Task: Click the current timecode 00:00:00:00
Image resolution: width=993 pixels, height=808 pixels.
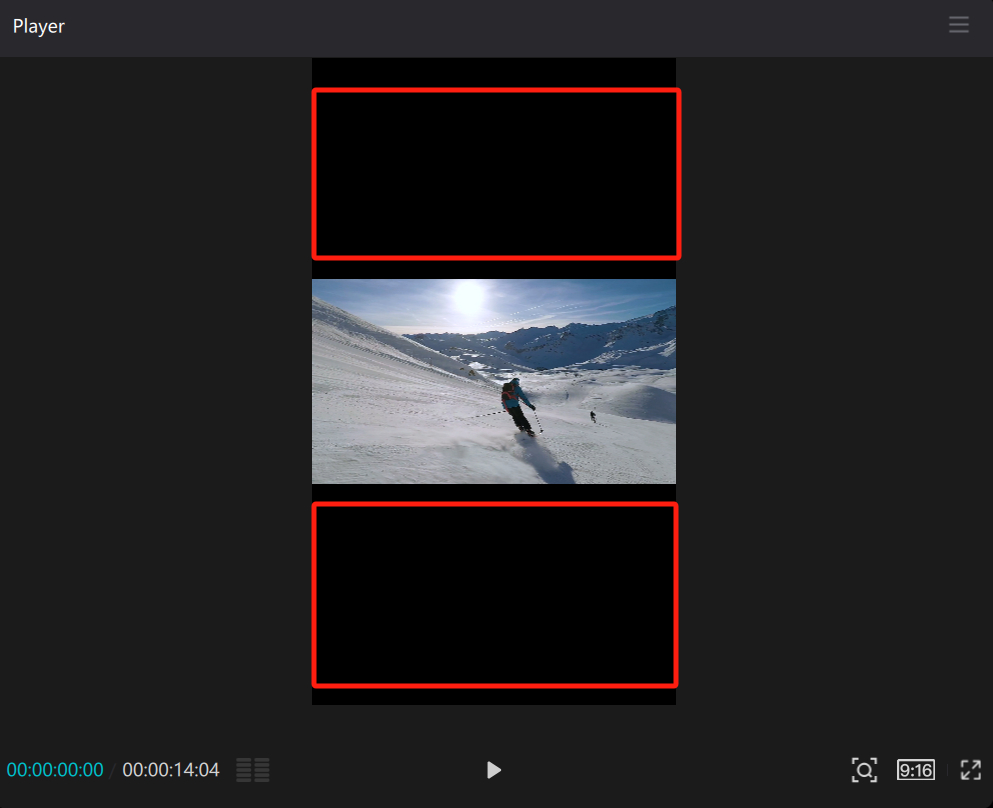Action: (55, 770)
